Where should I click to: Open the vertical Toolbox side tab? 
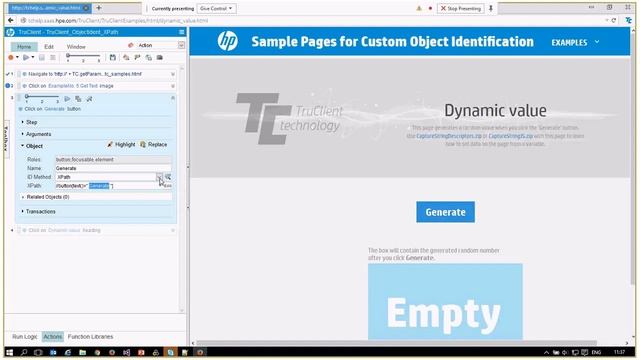[x=6, y=138]
